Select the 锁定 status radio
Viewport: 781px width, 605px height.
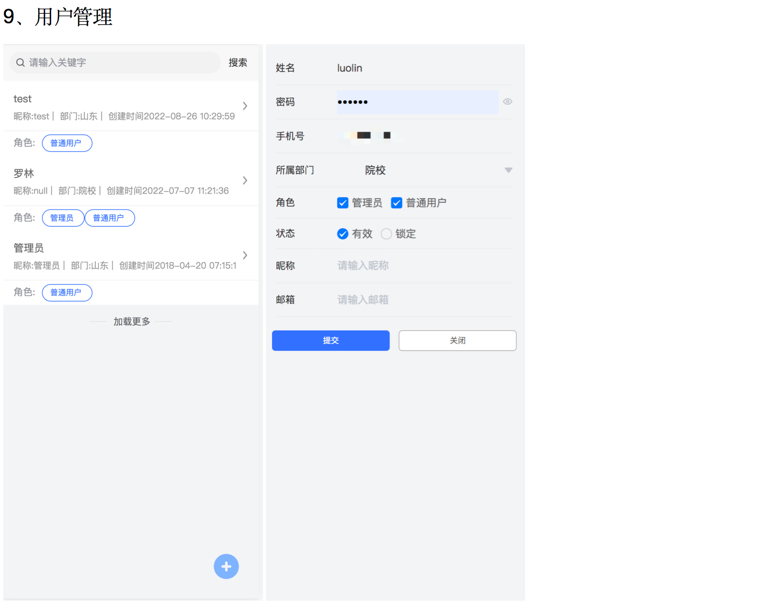tap(386, 234)
